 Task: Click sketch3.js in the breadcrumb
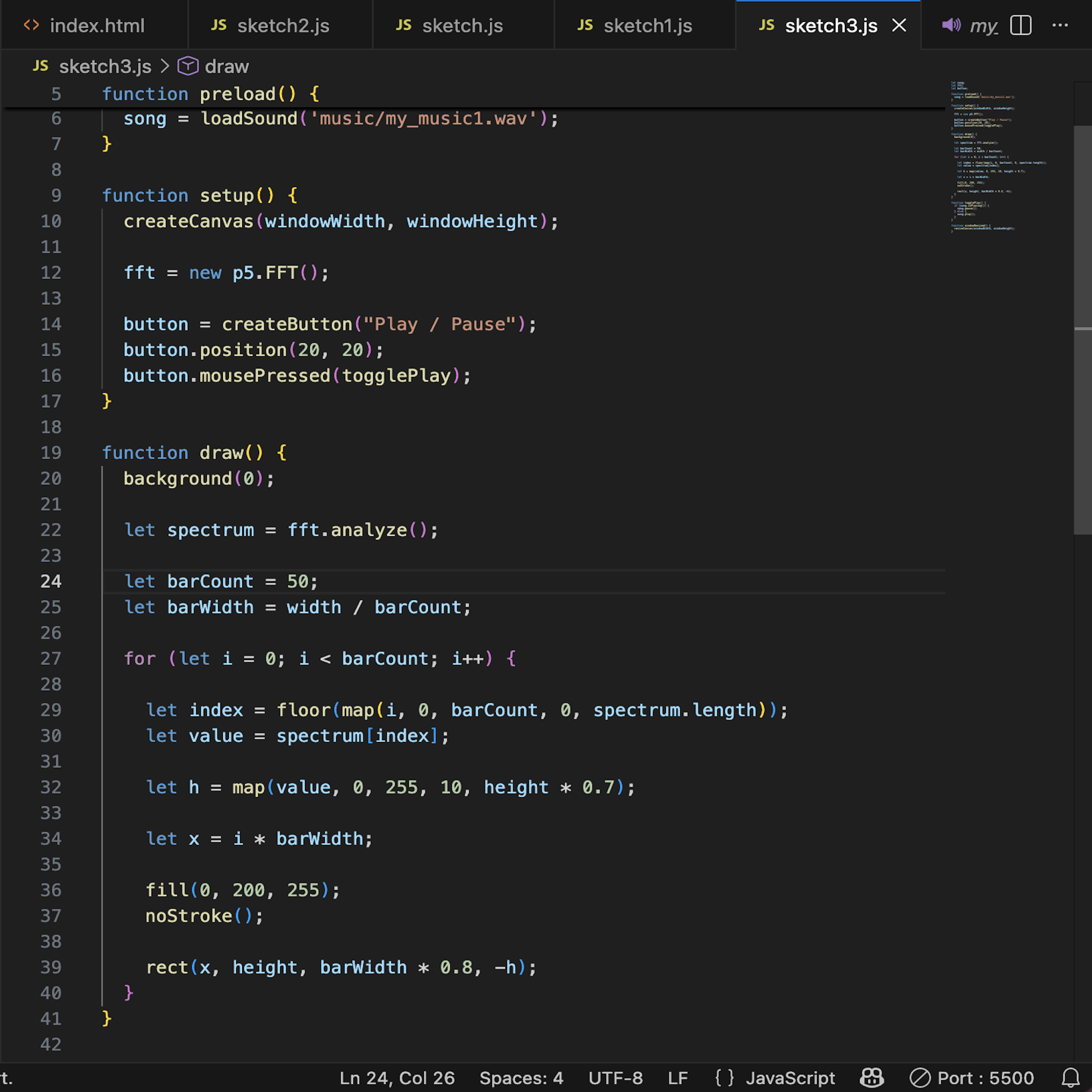105,67
